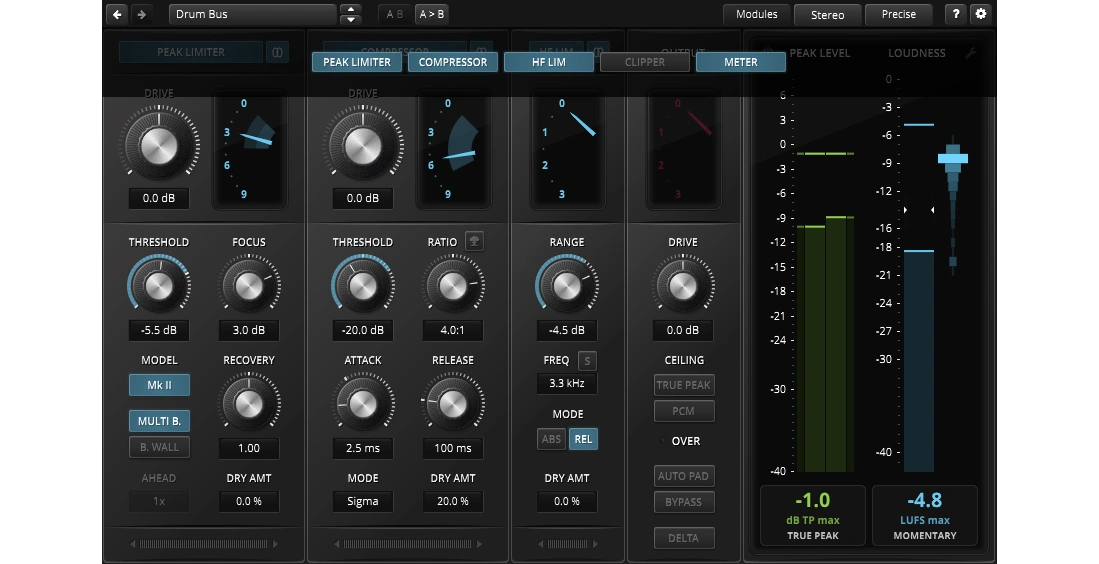The width and height of the screenshot is (1099, 564).
Task: Switch HF mode to REL
Action: [583, 439]
